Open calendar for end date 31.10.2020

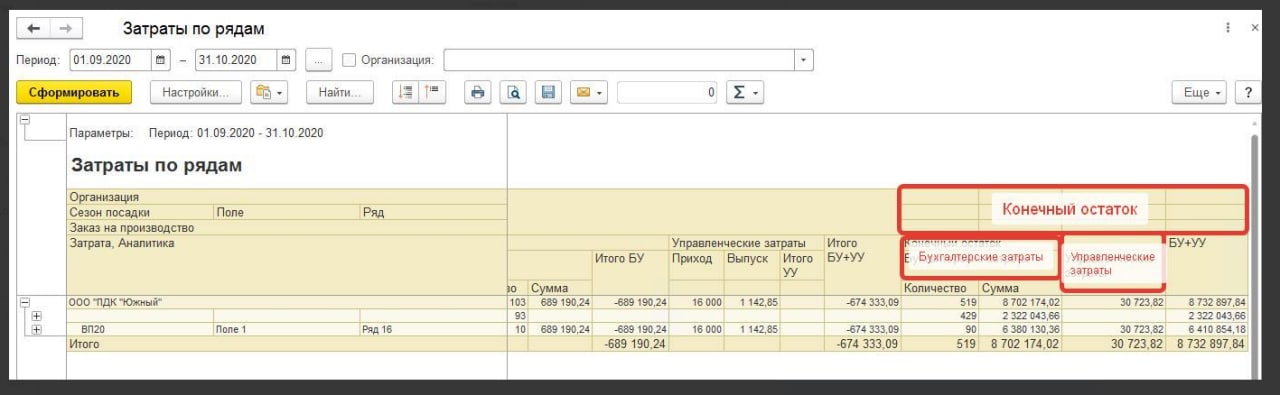(287, 60)
